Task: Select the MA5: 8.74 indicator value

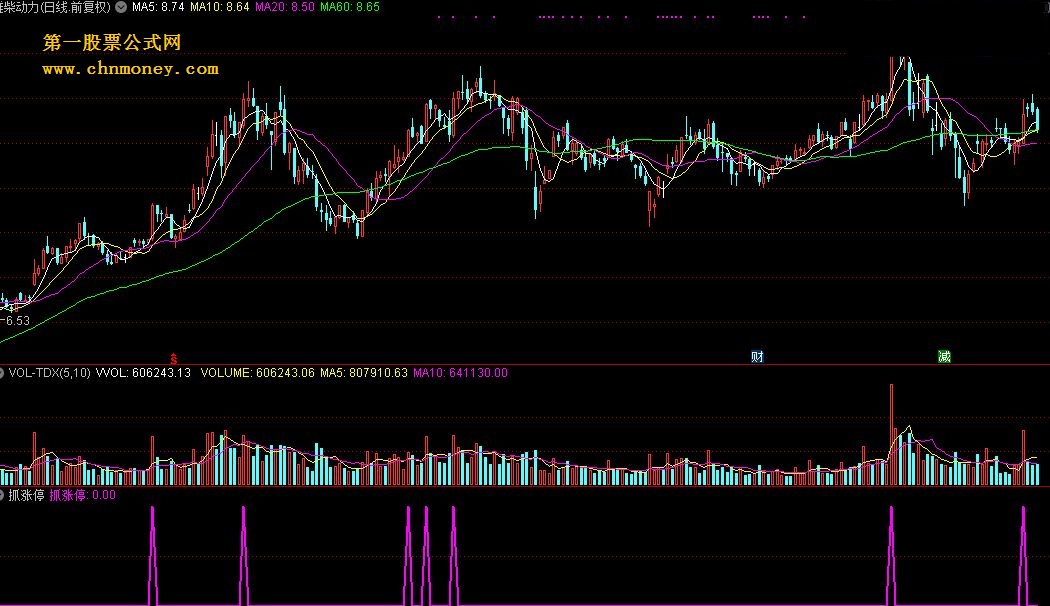Action: point(158,7)
